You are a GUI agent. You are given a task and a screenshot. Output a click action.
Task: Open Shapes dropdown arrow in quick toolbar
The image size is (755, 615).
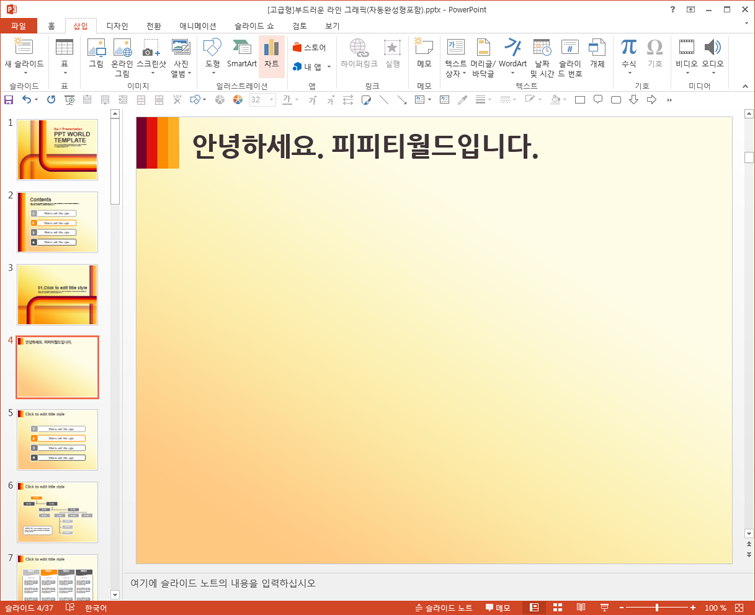coord(204,100)
